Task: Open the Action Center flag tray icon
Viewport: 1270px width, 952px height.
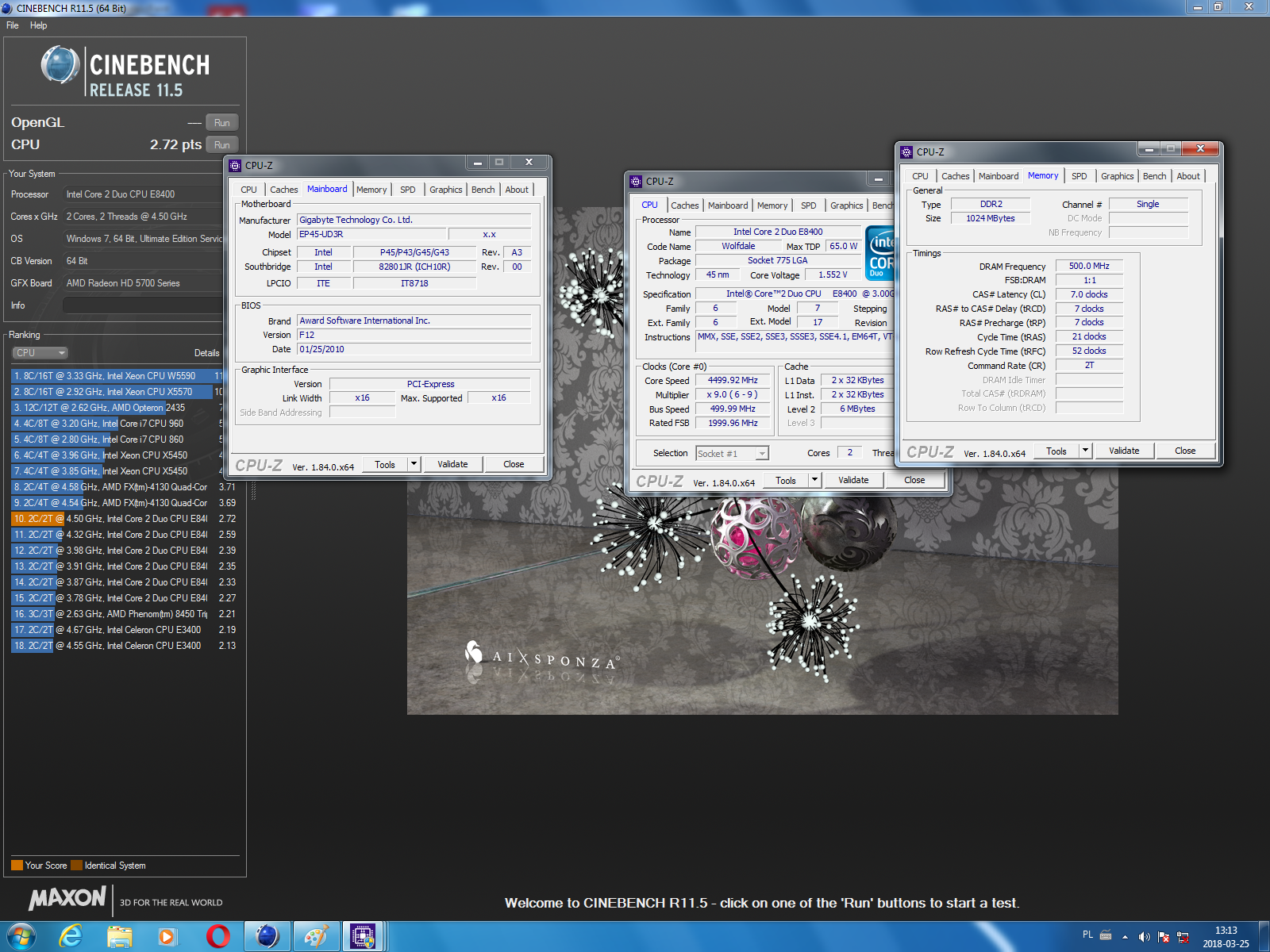Action: (x=1164, y=937)
